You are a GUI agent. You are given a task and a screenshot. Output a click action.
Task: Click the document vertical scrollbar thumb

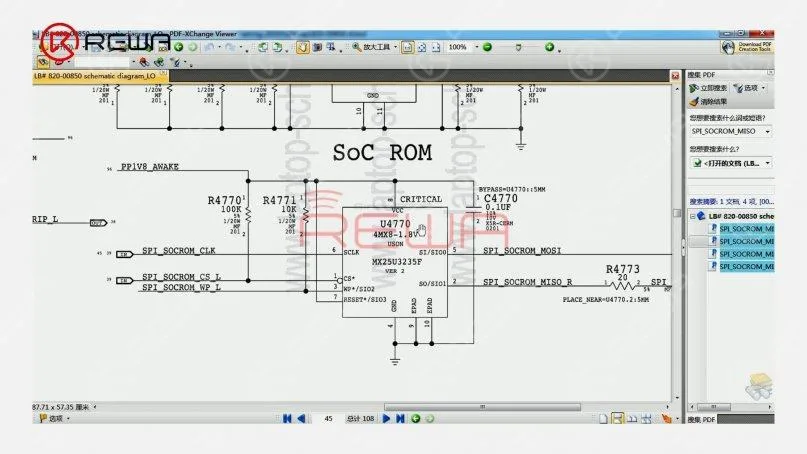(x=677, y=213)
